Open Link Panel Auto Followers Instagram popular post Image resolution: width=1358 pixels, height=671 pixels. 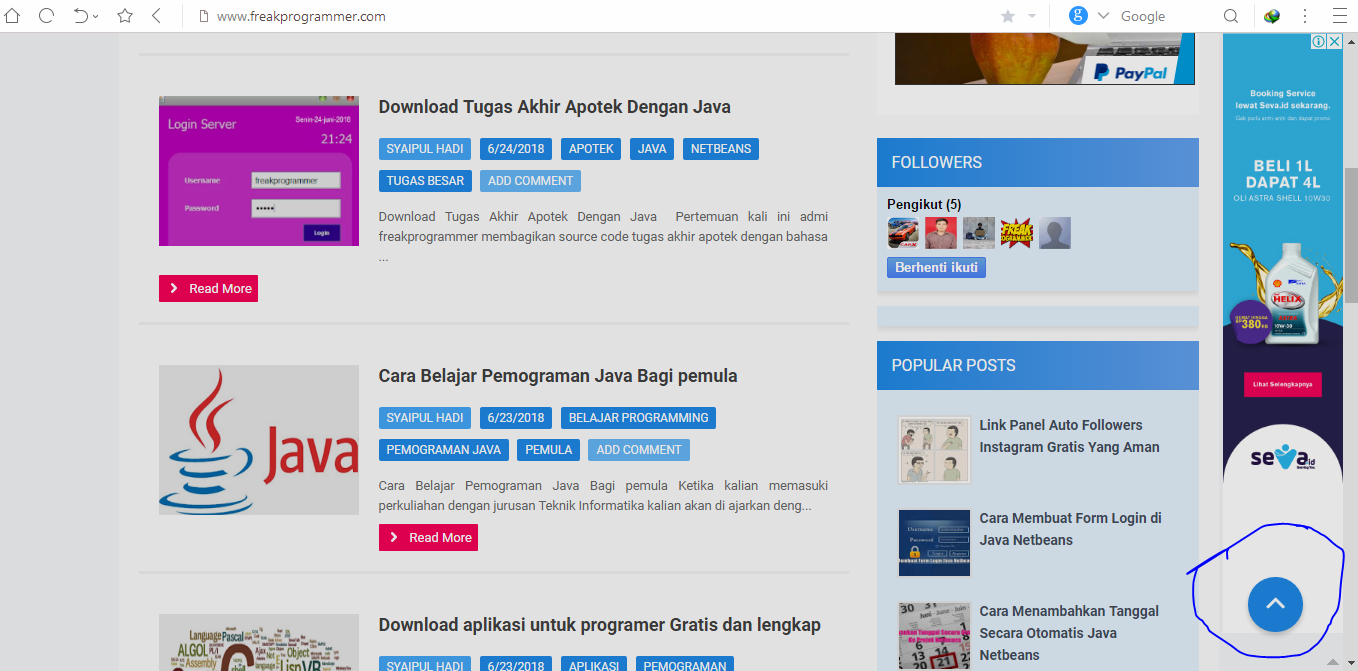click(x=1069, y=436)
